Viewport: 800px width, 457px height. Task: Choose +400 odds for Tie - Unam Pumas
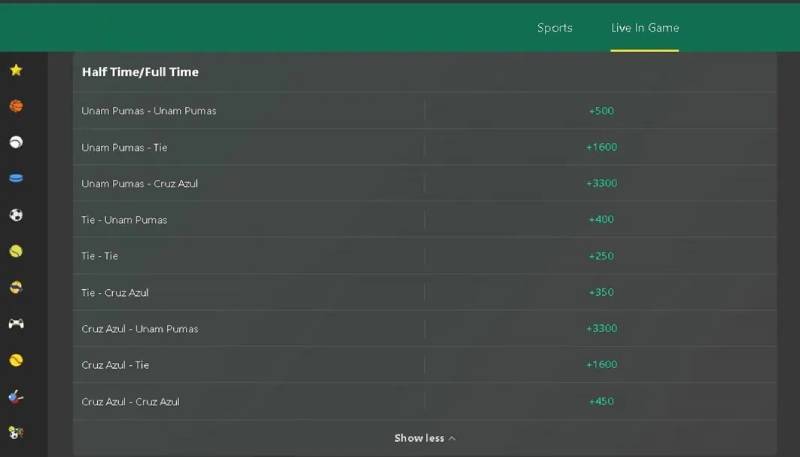click(x=601, y=220)
